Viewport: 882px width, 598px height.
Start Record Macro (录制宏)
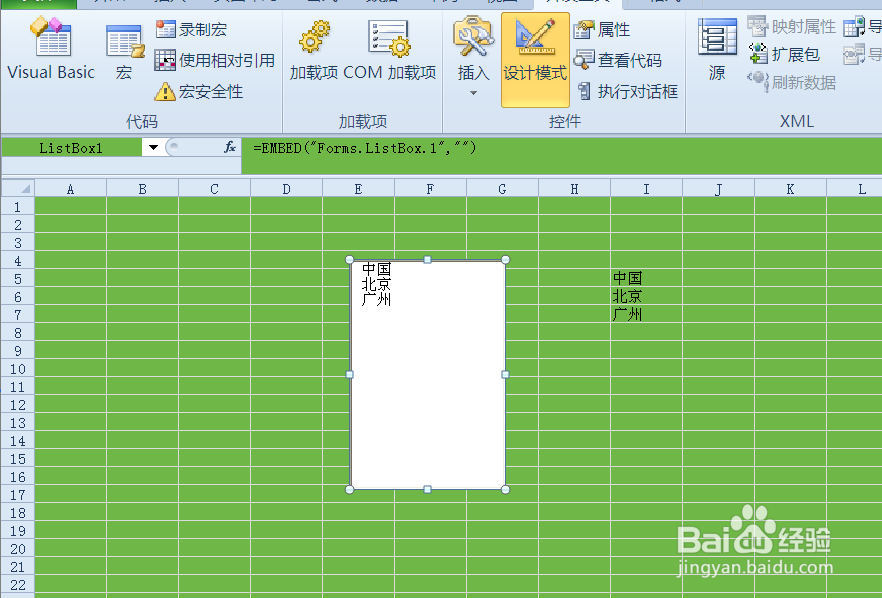(191, 29)
